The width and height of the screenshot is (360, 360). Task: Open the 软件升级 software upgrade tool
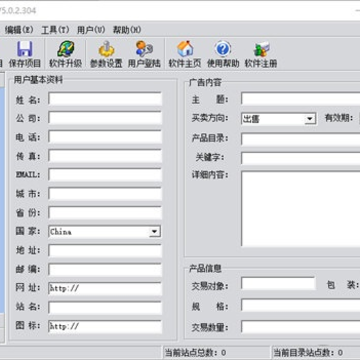[65, 54]
